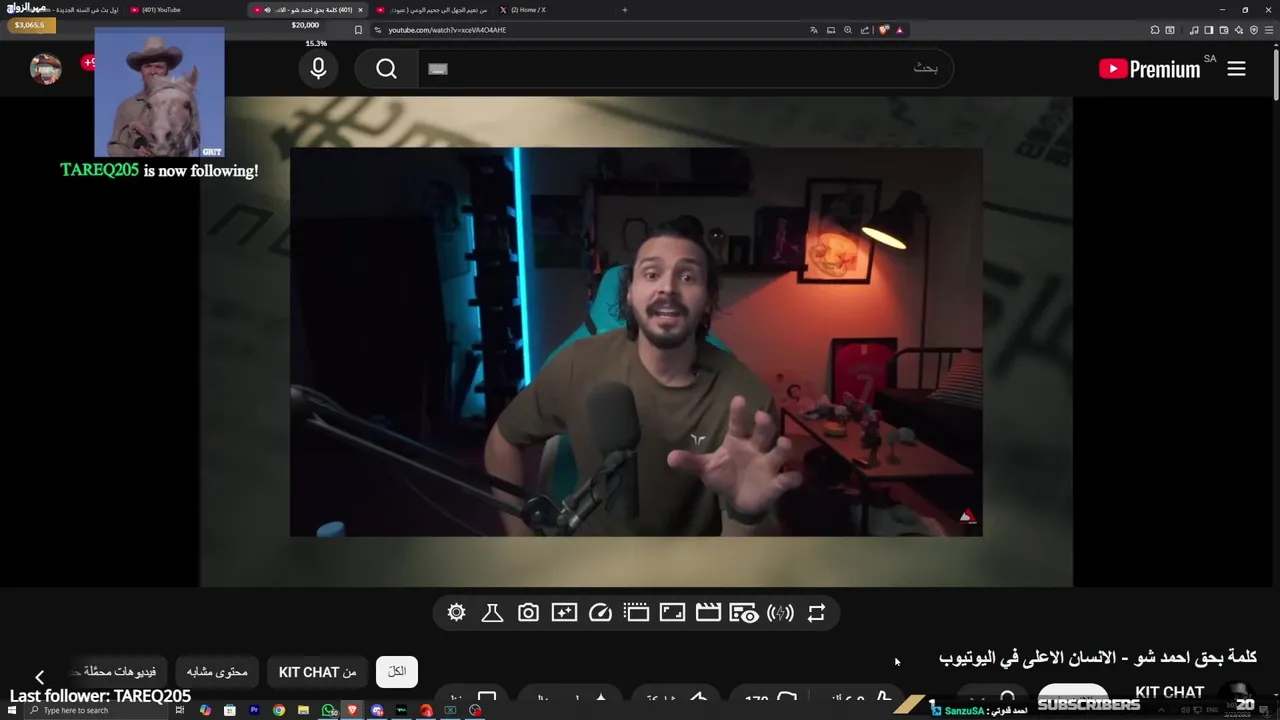Select the 'الكل' filter chip
The width and height of the screenshot is (1280, 720).
coord(397,672)
